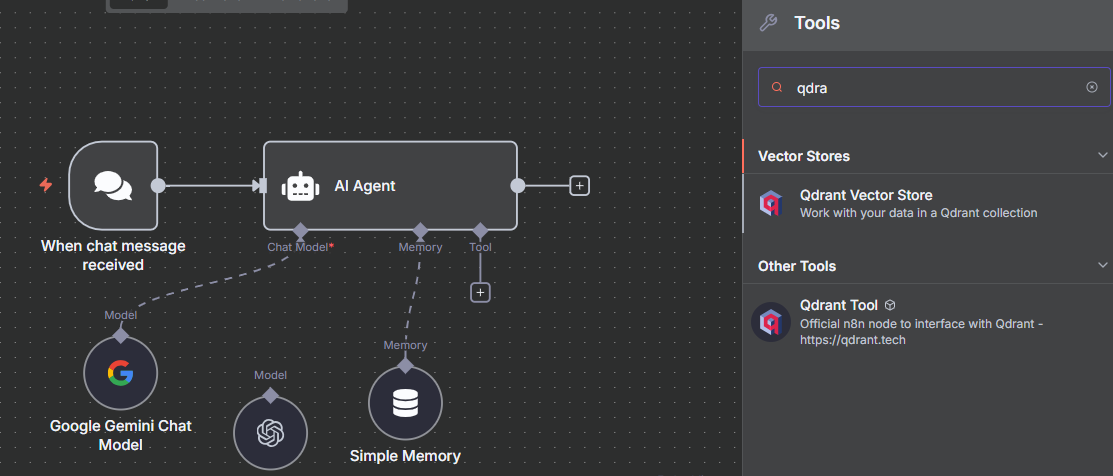Image resolution: width=1113 pixels, height=476 pixels.
Task: Click the chat trigger node icon
Action: 113,185
